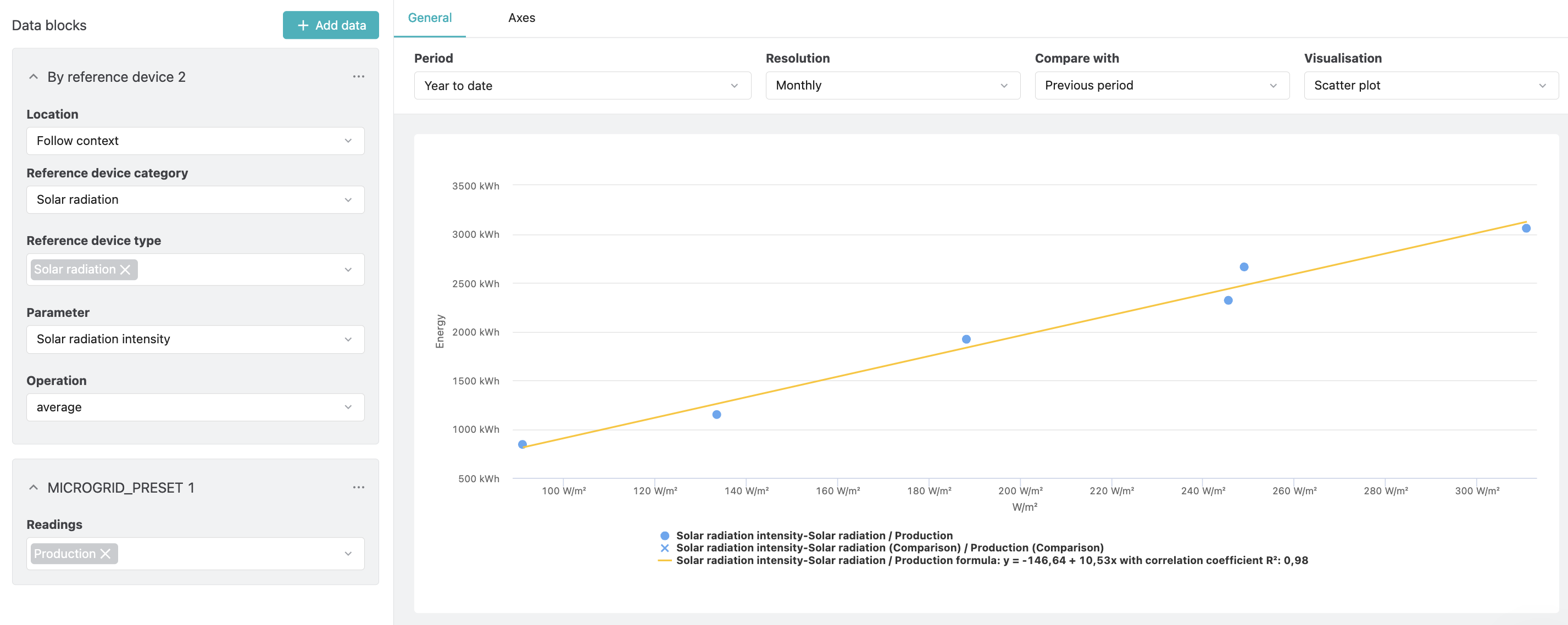1568x625 pixels.
Task: Switch to the Axes tab
Action: click(x=521, y=18)
